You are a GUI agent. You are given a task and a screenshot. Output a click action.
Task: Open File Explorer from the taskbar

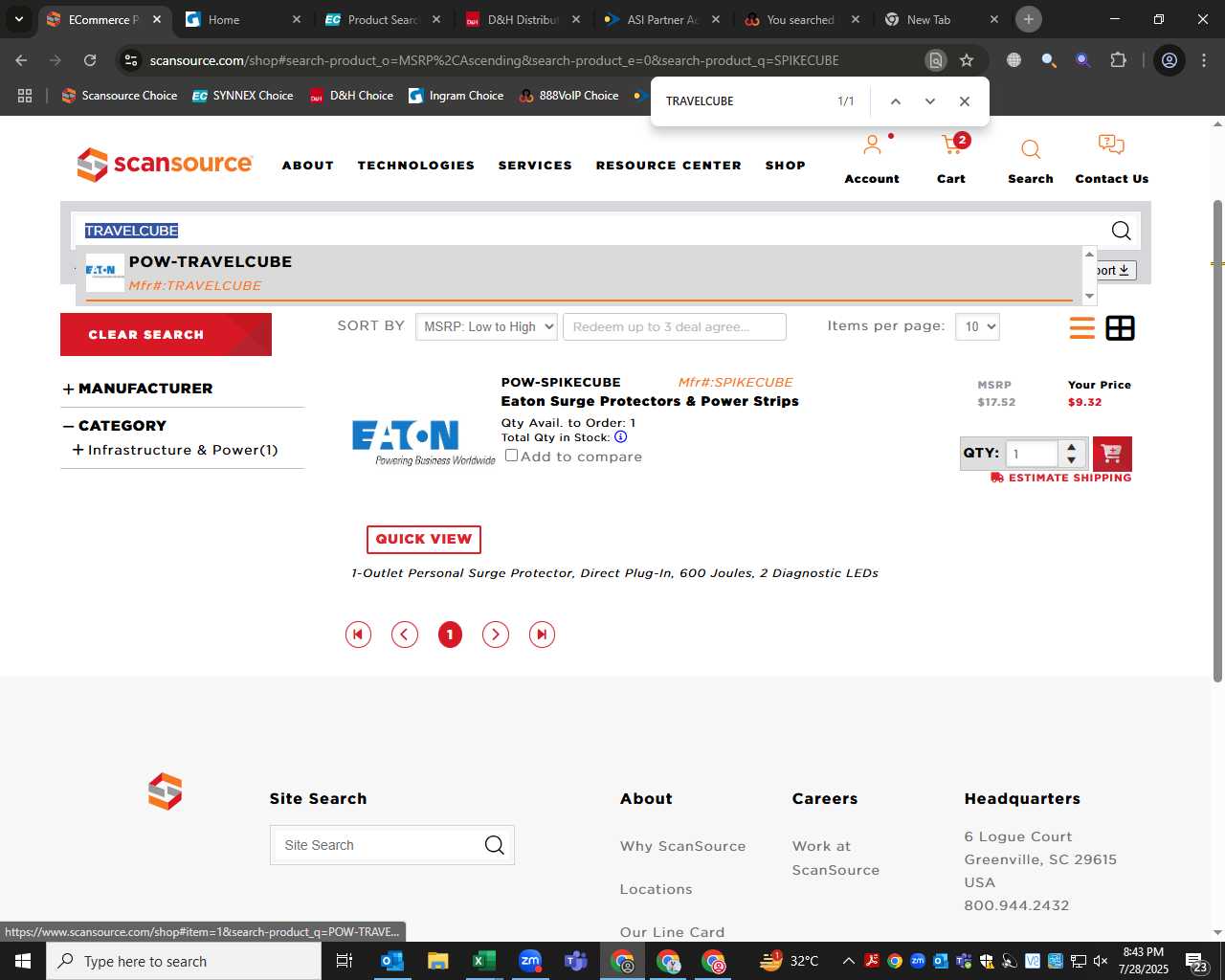coord(438,961)
